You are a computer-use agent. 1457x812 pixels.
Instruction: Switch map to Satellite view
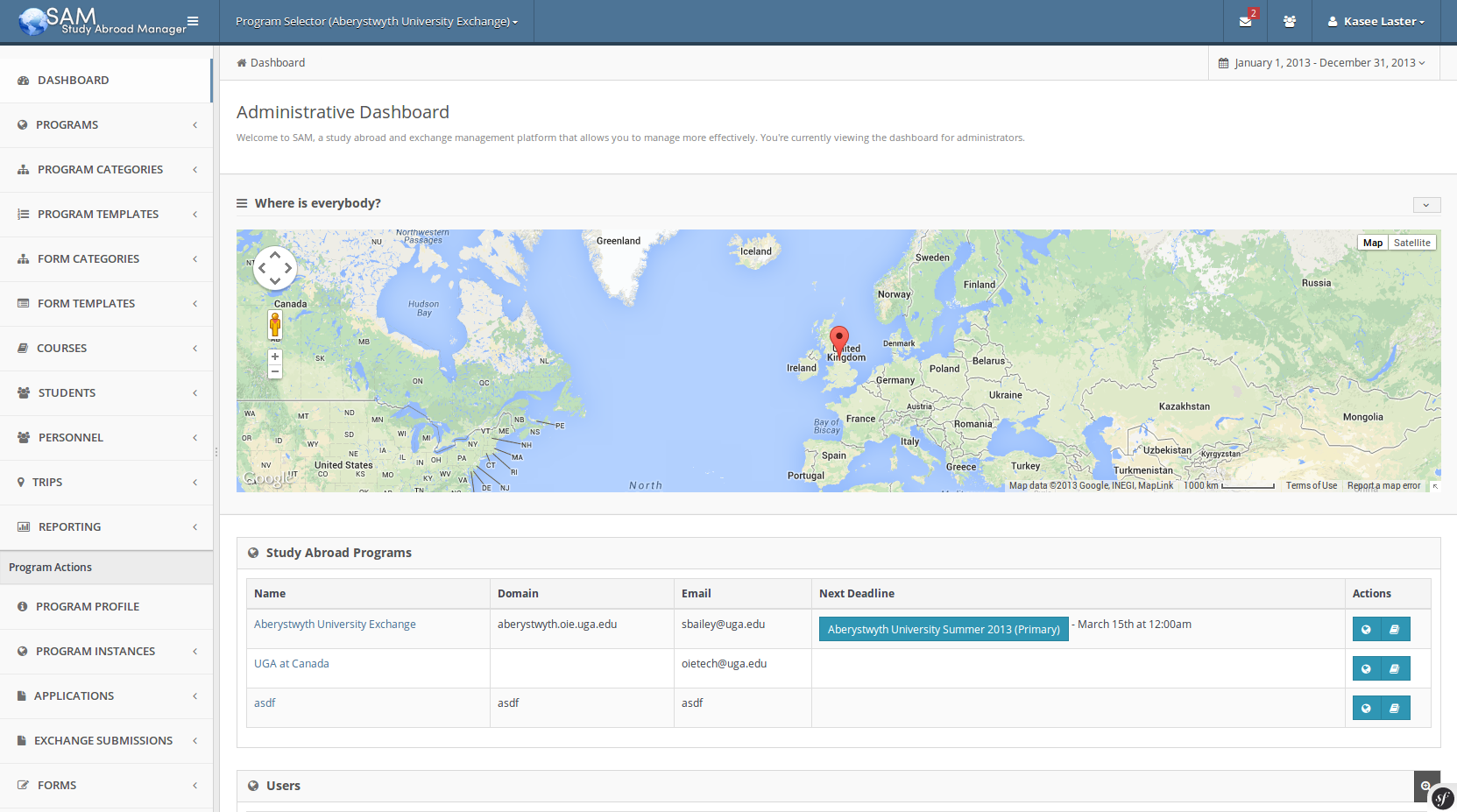(x=1411, y=243)
